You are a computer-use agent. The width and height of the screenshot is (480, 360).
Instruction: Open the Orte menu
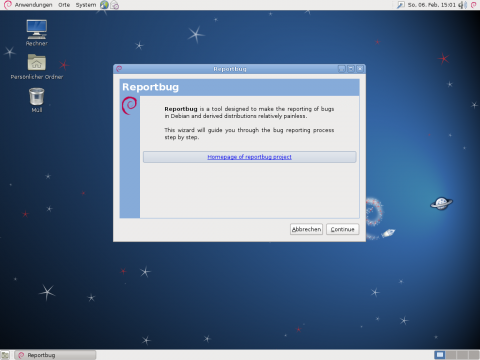(64, 5)
